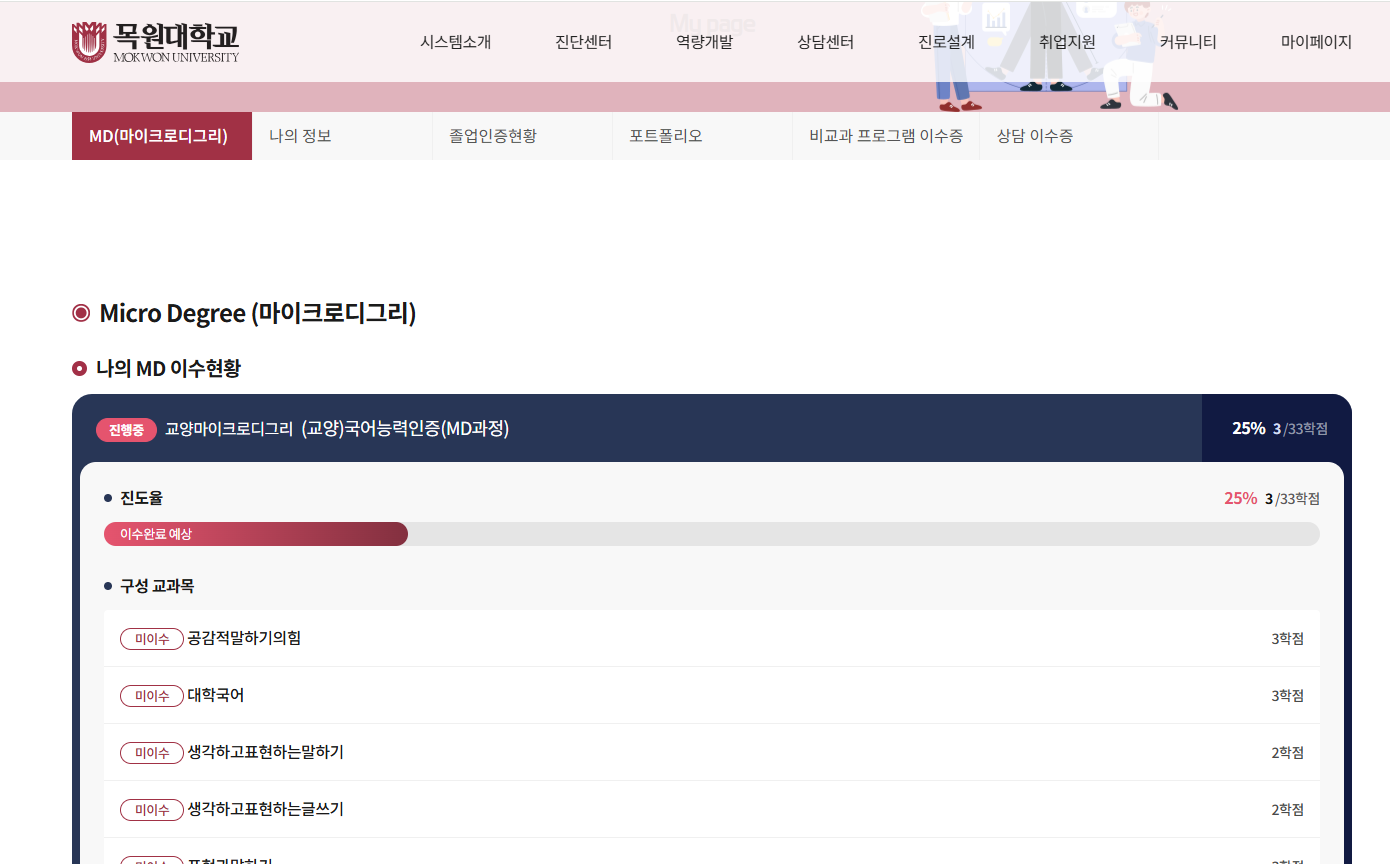This screenshot has width=1390, height=864.
Task: Open the 상담센터 menu
Action: click(x=825, y=42)
